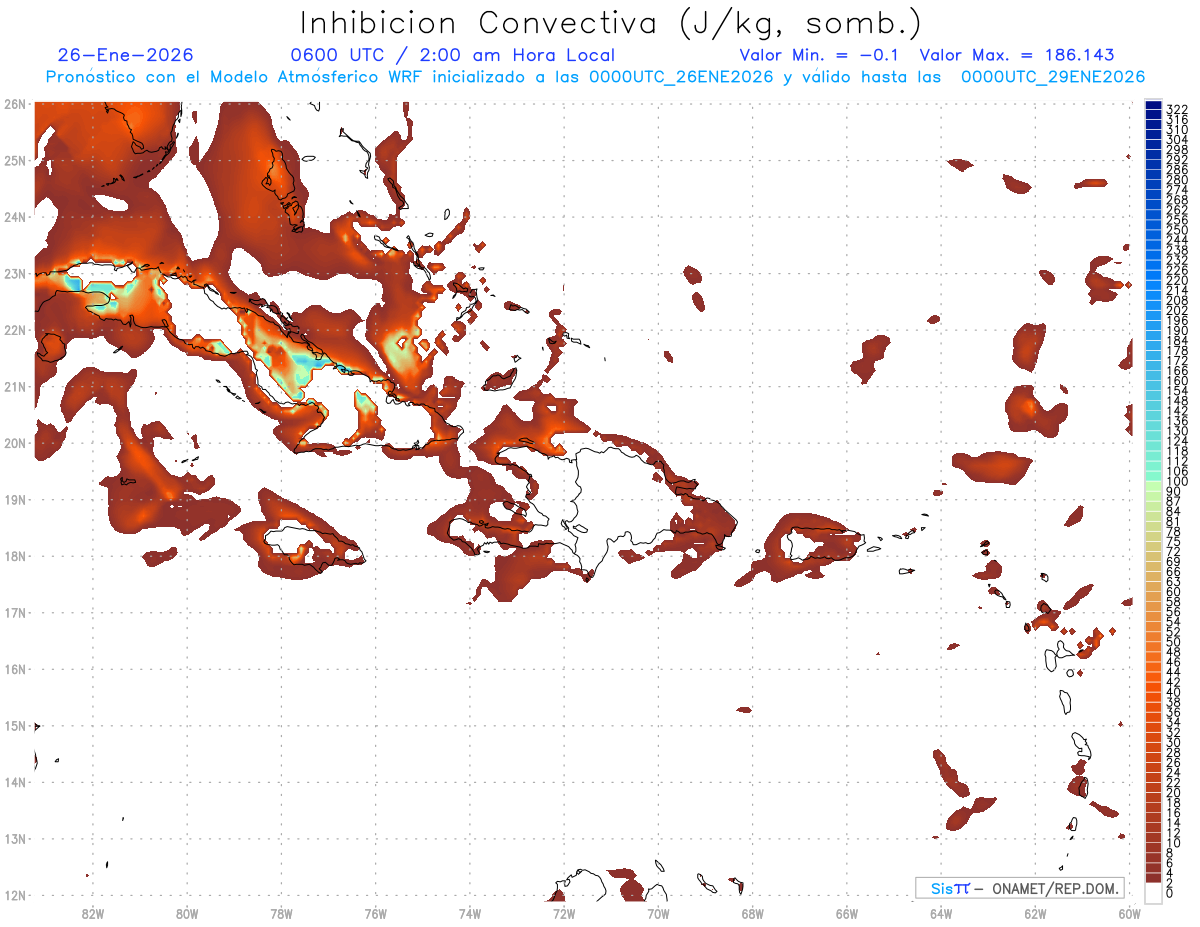The image size is (1200, 927).
Task: Click latitude label '16N'
Action: 15,669
